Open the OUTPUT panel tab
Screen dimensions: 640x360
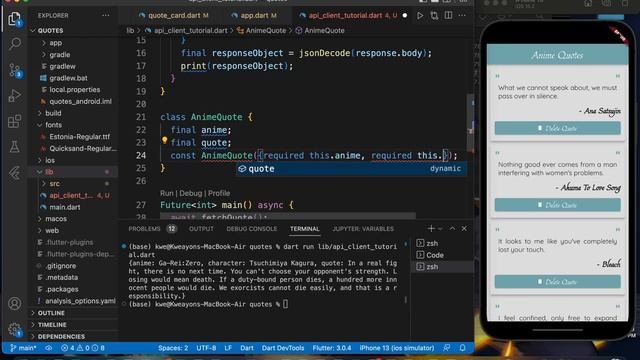point(201,229)
